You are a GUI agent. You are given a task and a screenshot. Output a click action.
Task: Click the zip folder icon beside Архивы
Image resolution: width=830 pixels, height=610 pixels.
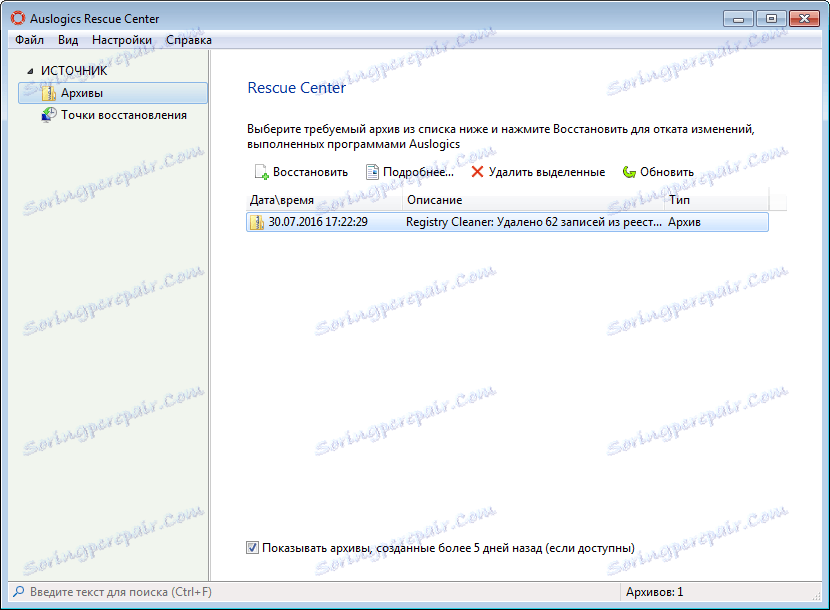coord(49,93)
